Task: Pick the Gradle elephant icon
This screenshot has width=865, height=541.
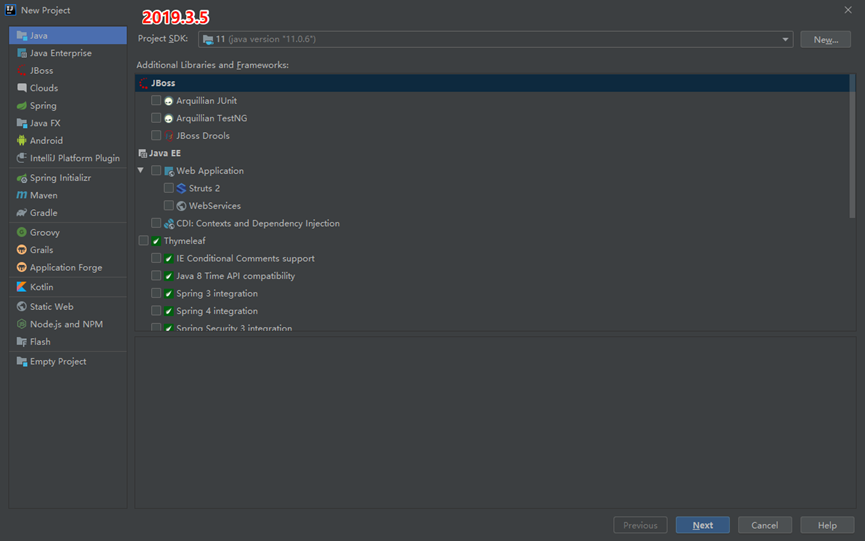Action: (22, 213)
